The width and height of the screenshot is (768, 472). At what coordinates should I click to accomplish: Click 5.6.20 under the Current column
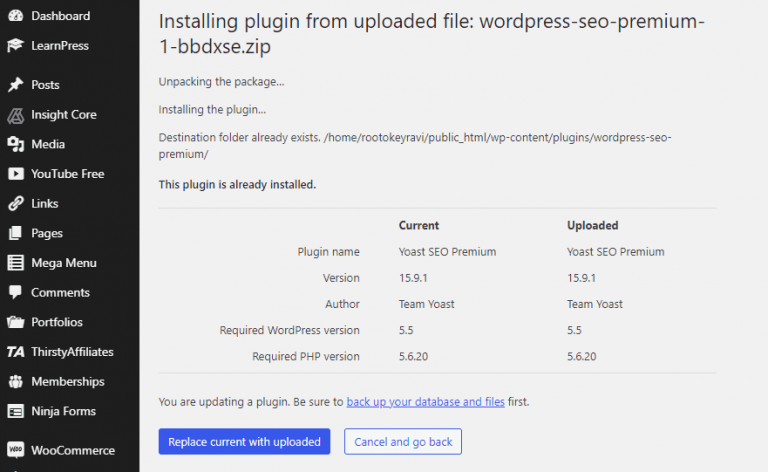pos(413,356)
